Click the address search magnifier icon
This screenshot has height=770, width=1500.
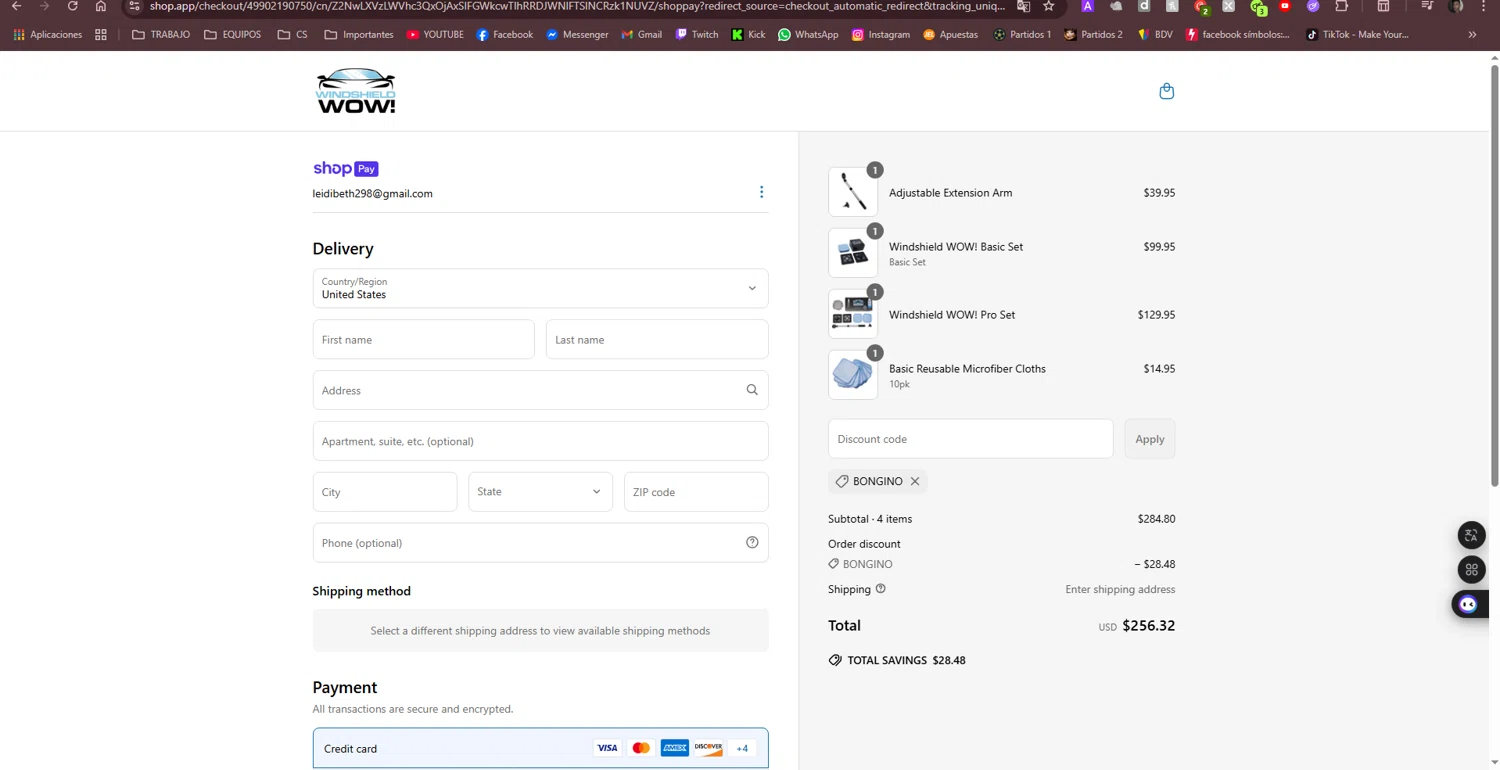(752, 390)
